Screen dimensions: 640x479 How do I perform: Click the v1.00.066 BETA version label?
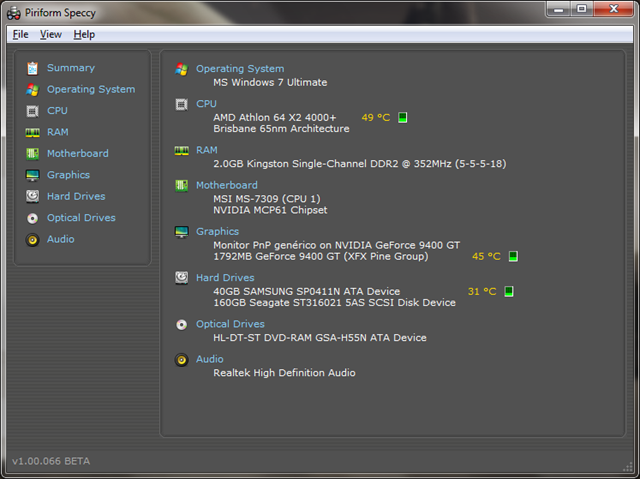pyautogui.click(x=51, y=461)
